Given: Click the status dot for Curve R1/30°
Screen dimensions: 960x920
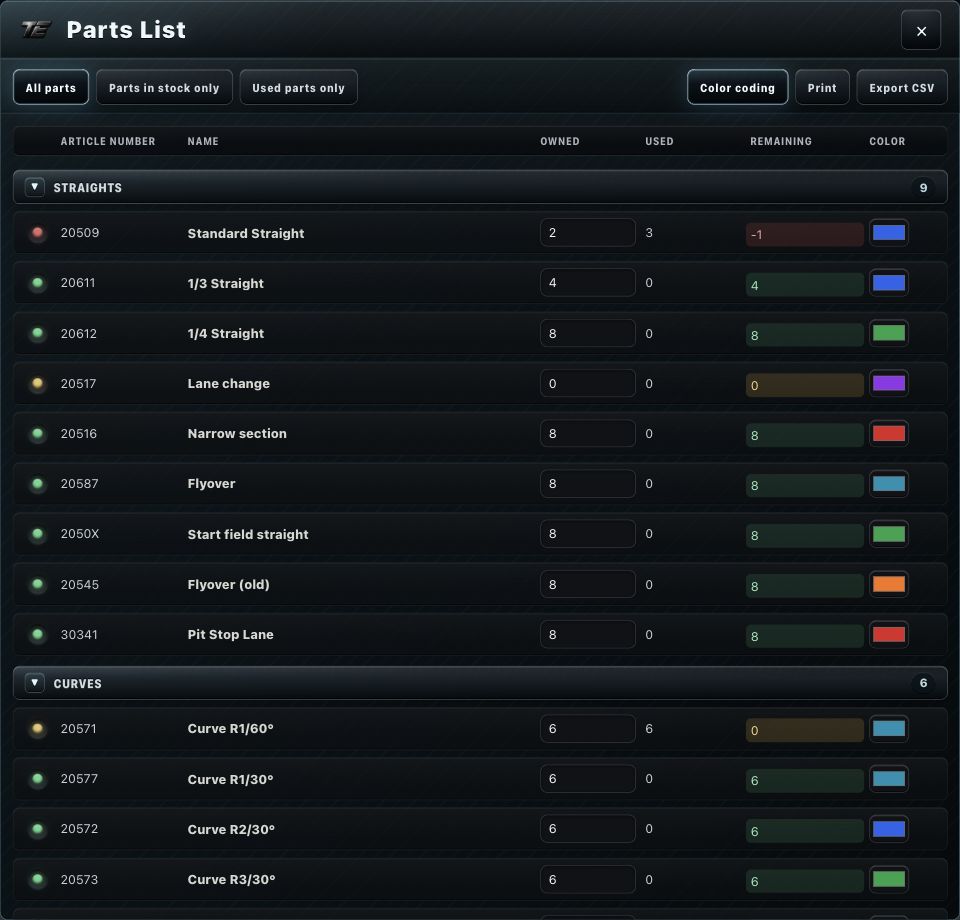Looking at the screenshot, I should tap(37, 779).
